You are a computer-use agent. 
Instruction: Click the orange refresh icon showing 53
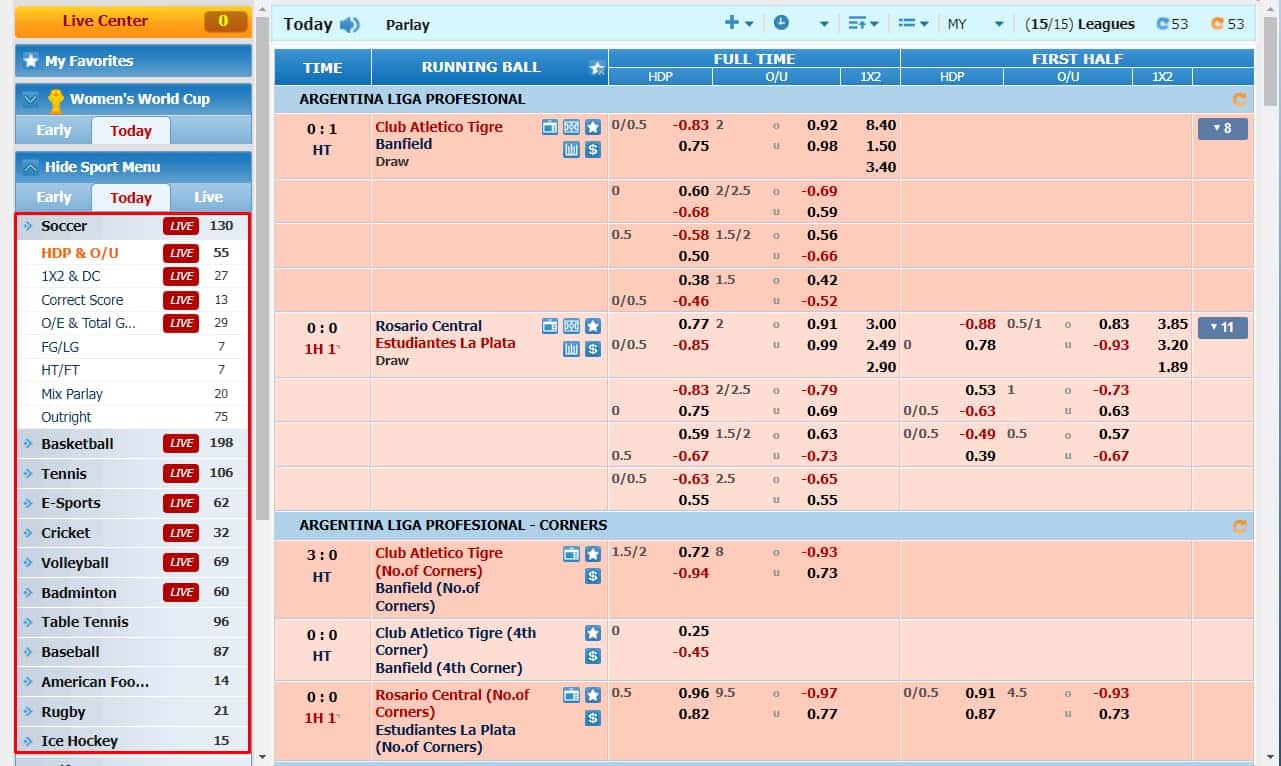tap(1217, 24)
